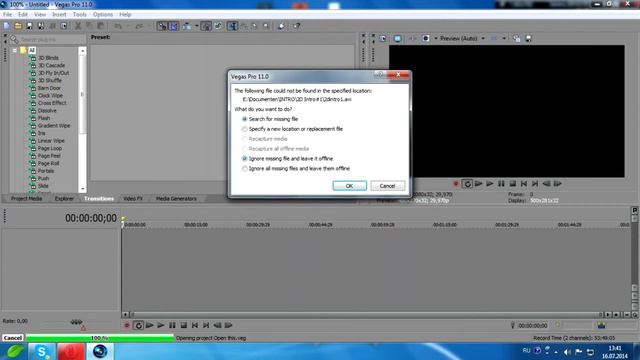This screenshot has width=640, height=360.
Task: Click the Search plug-ins input field
Action: coord(52,40)
